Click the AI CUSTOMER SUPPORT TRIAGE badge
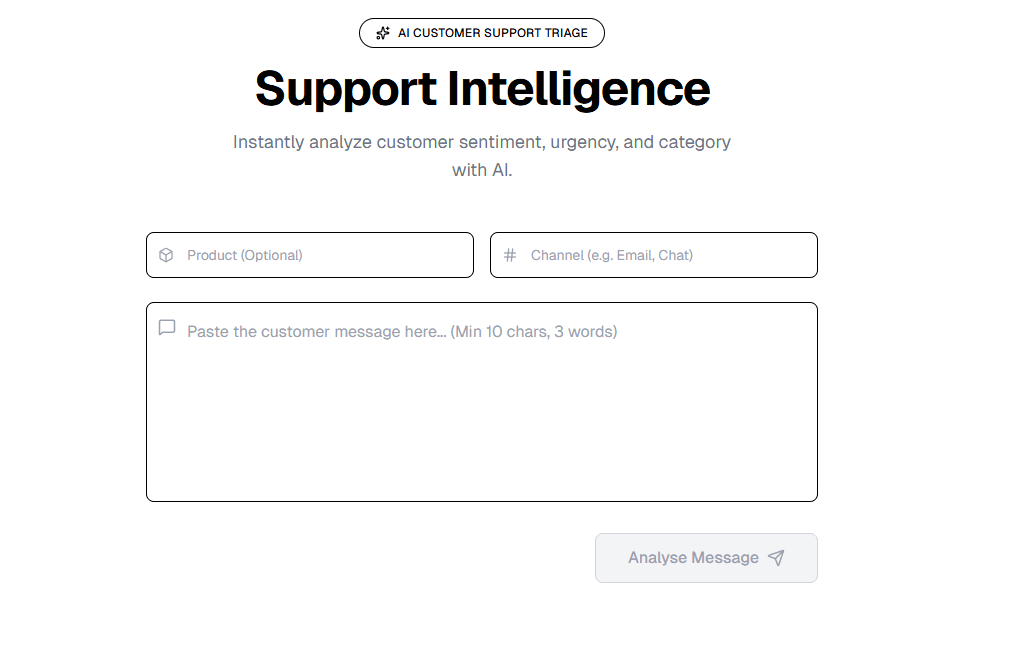 tap(481, 32)
